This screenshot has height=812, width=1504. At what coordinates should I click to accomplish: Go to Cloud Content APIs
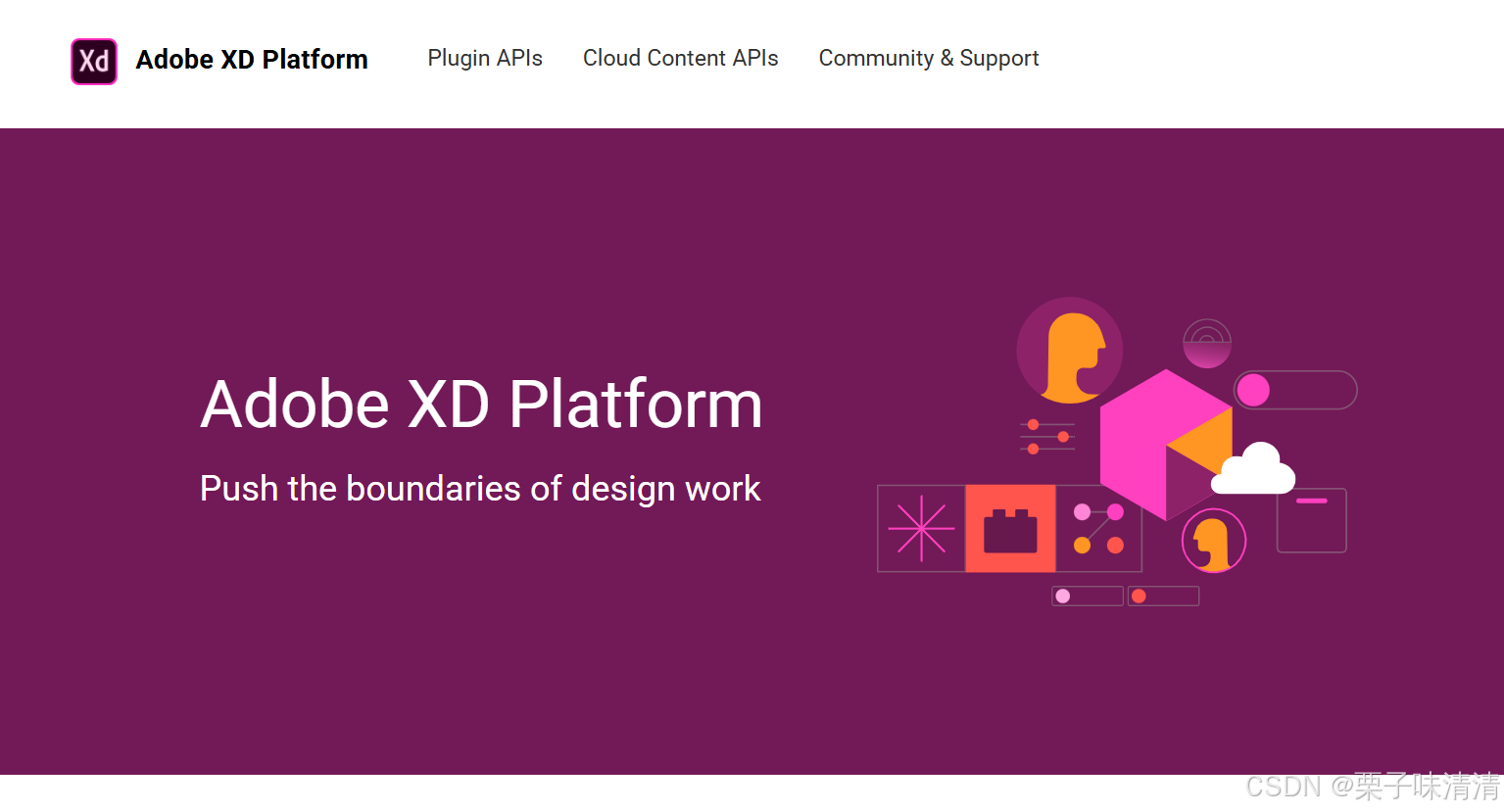[681, 59]
